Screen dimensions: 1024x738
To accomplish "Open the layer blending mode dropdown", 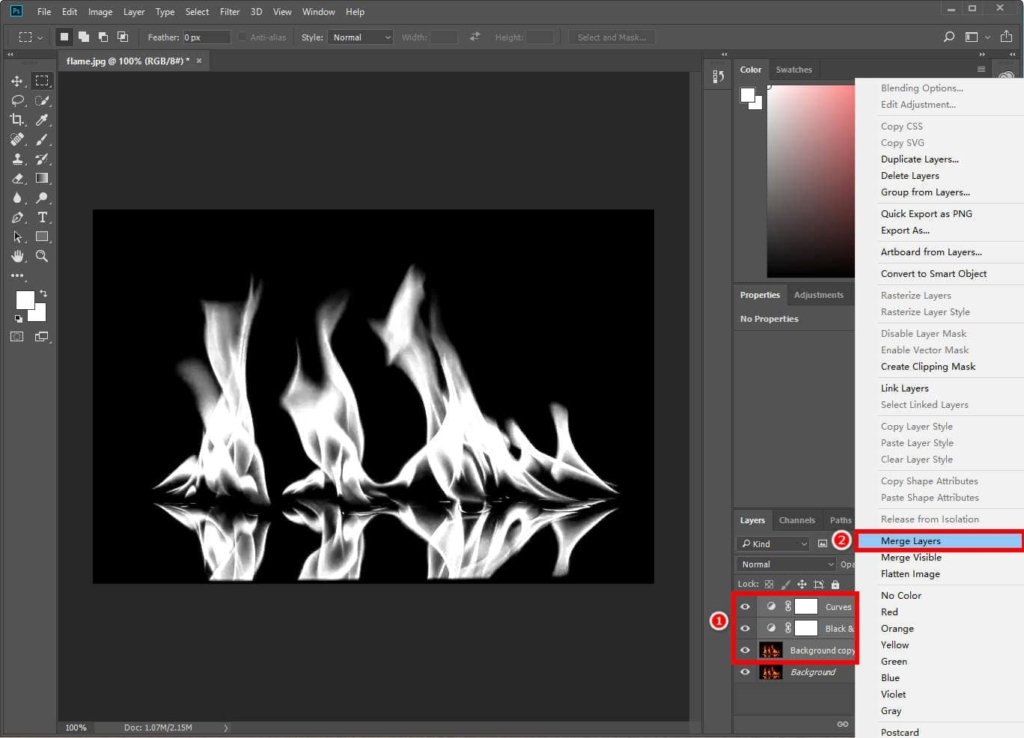I will (785, 564).
